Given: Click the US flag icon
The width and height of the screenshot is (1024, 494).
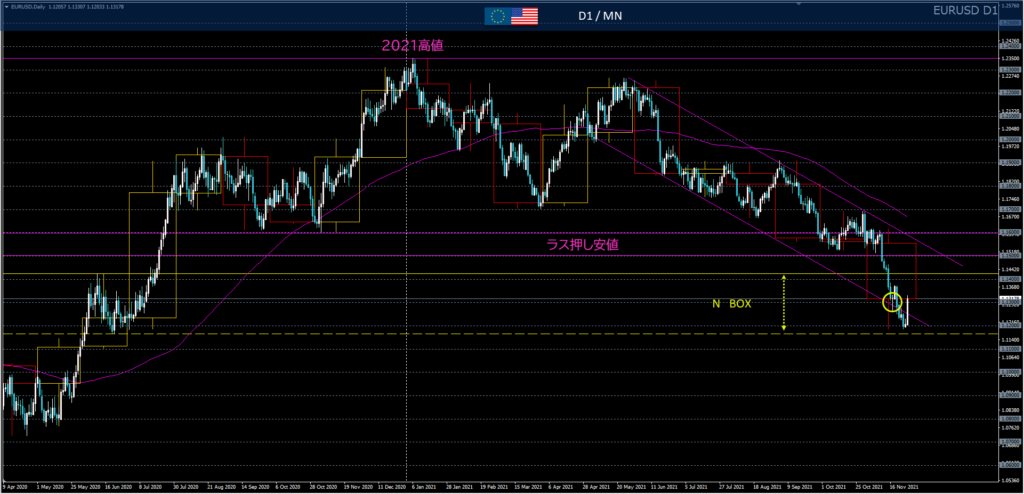Looking at the screenshot, I should (x=524, y=16).
